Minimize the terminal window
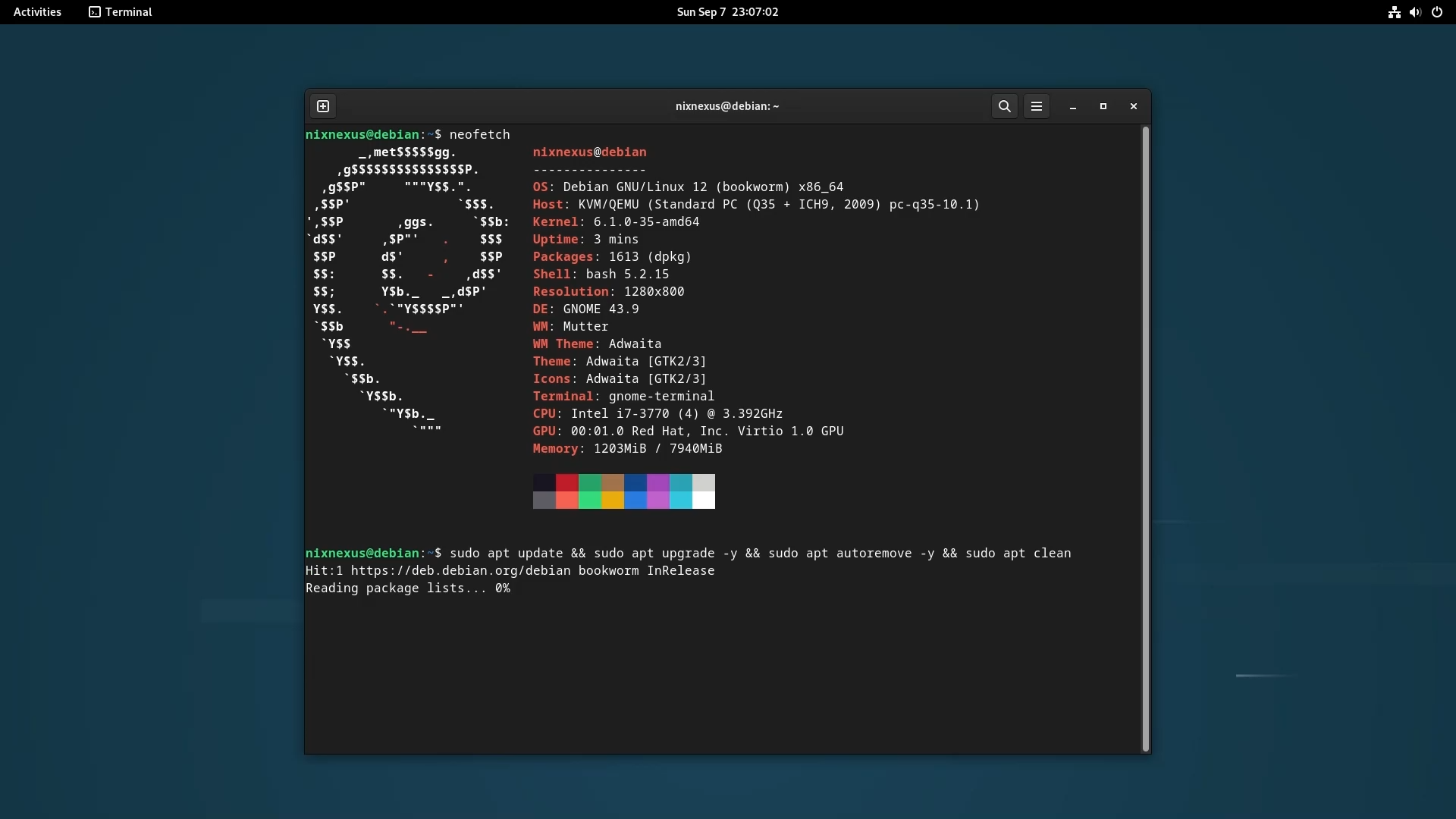The width and height of the screenshot is (1456, 819). pyautogui.click(x=1073, y=106)
